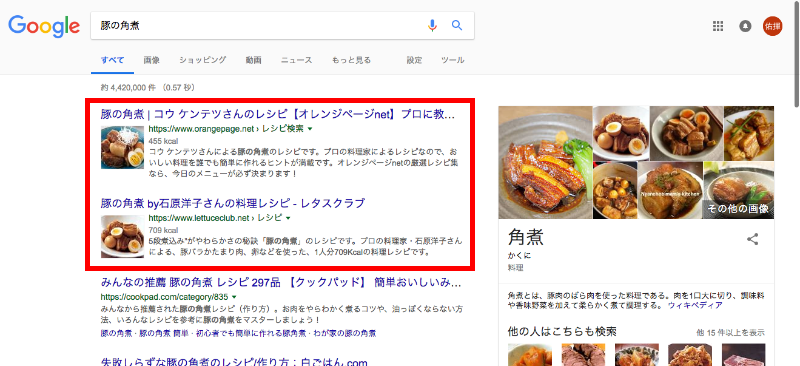Image resolution: width=800 pixels, height=366 pixels.
Task: Switch to the ショッピング tab
Action: 203,60
